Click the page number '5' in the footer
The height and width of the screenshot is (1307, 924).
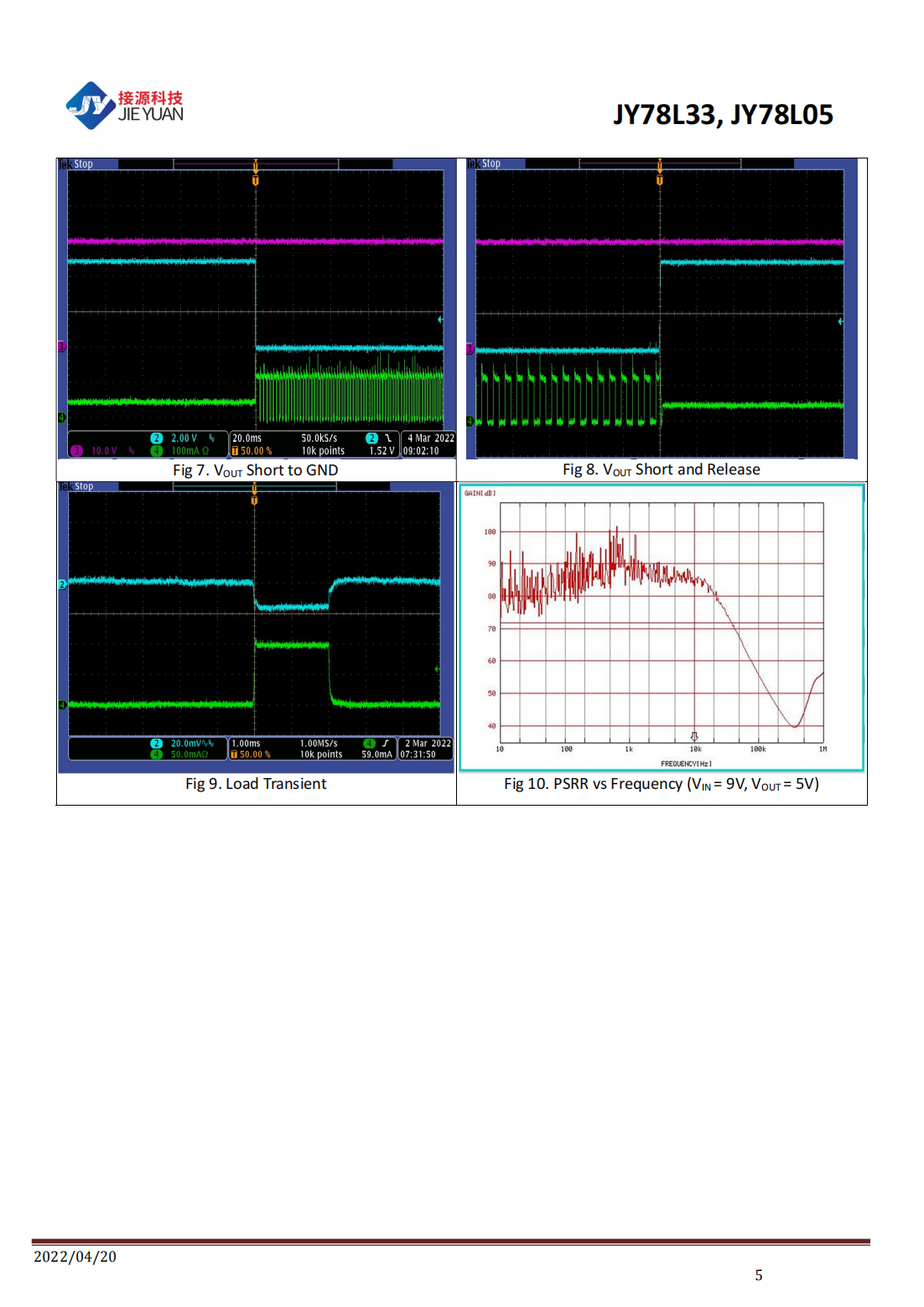[x=759, y=1275]
